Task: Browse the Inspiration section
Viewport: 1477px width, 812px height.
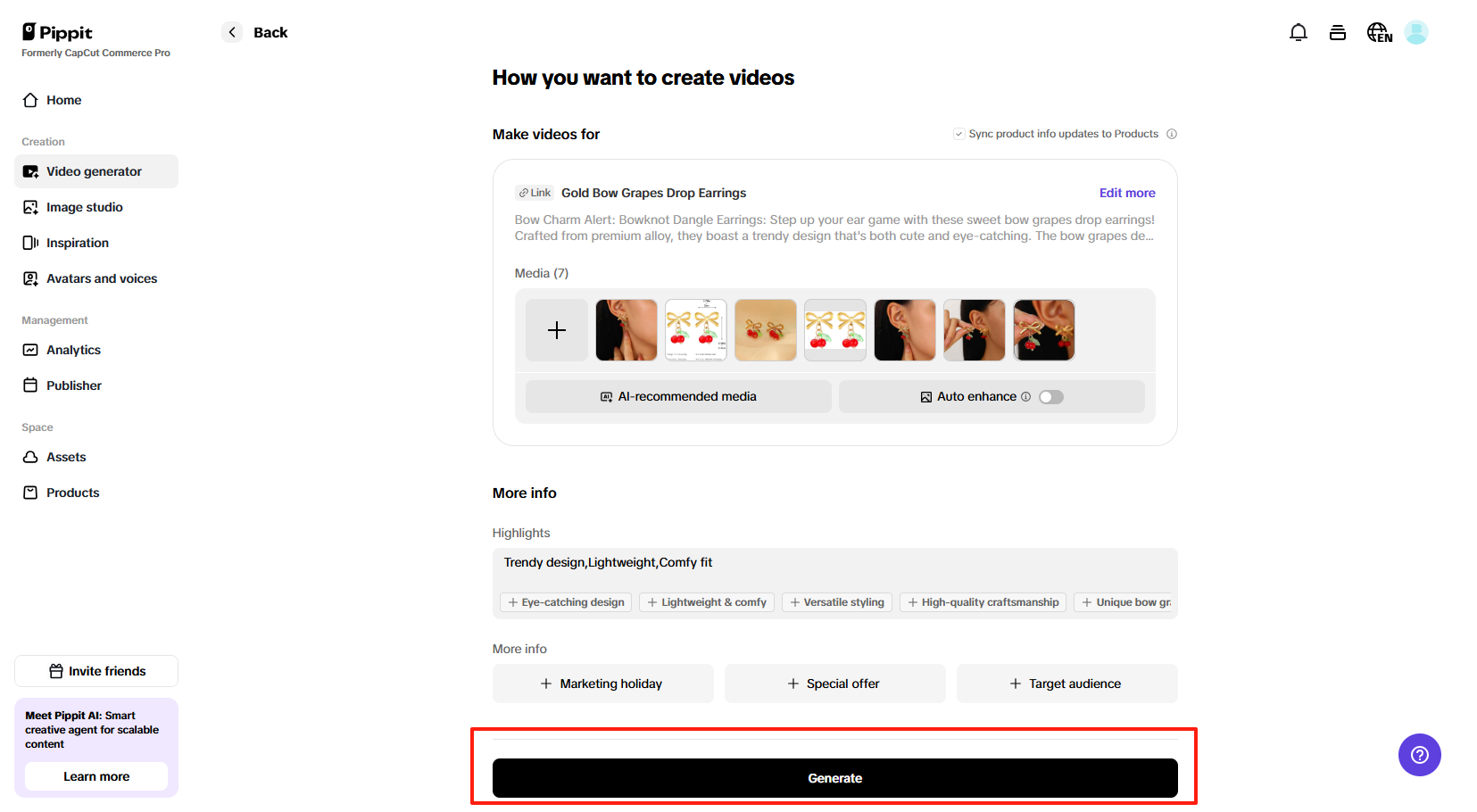Action: pyautogui.click(x=77, y=242)
